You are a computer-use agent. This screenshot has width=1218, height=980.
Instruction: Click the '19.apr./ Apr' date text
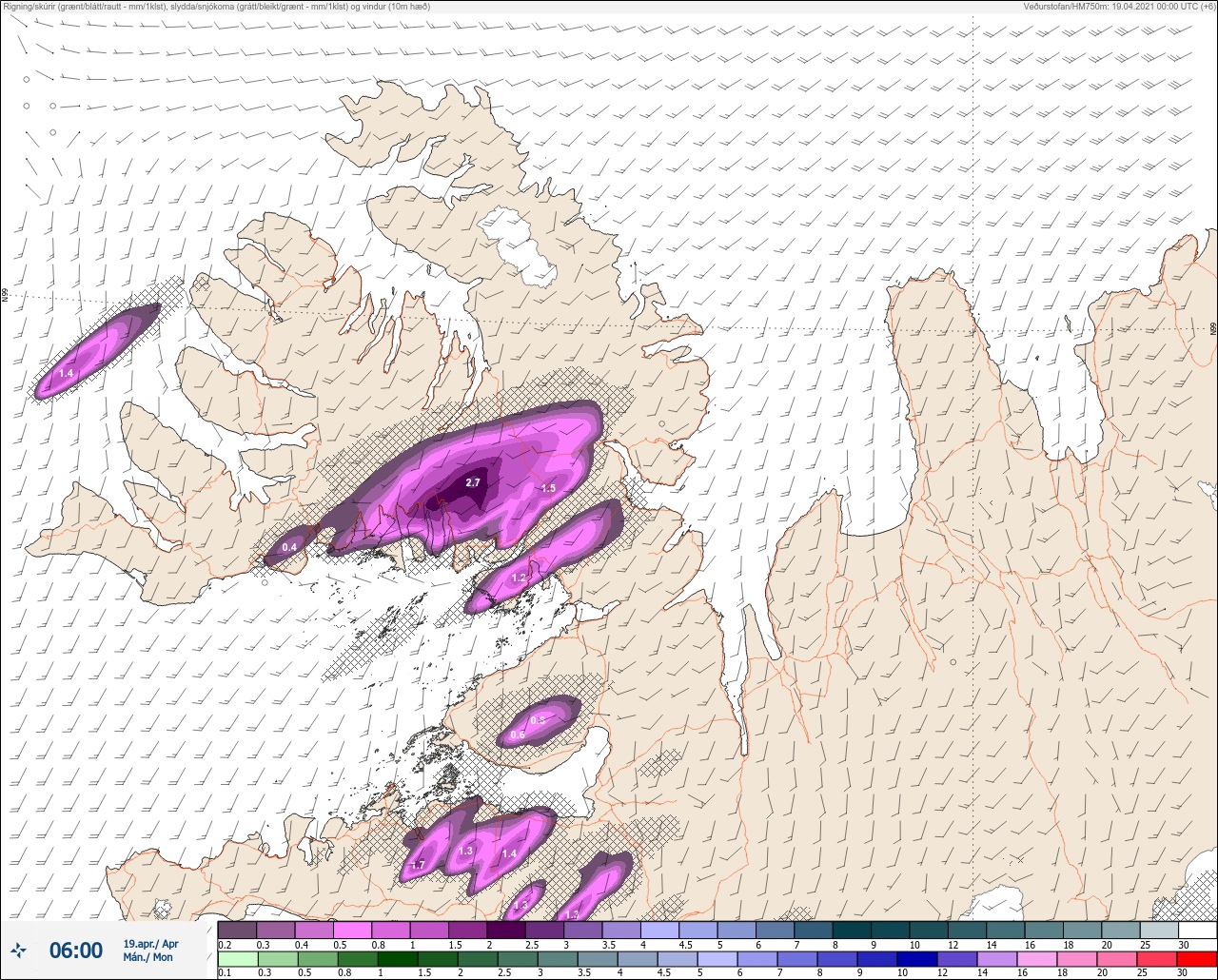(150, 944)
